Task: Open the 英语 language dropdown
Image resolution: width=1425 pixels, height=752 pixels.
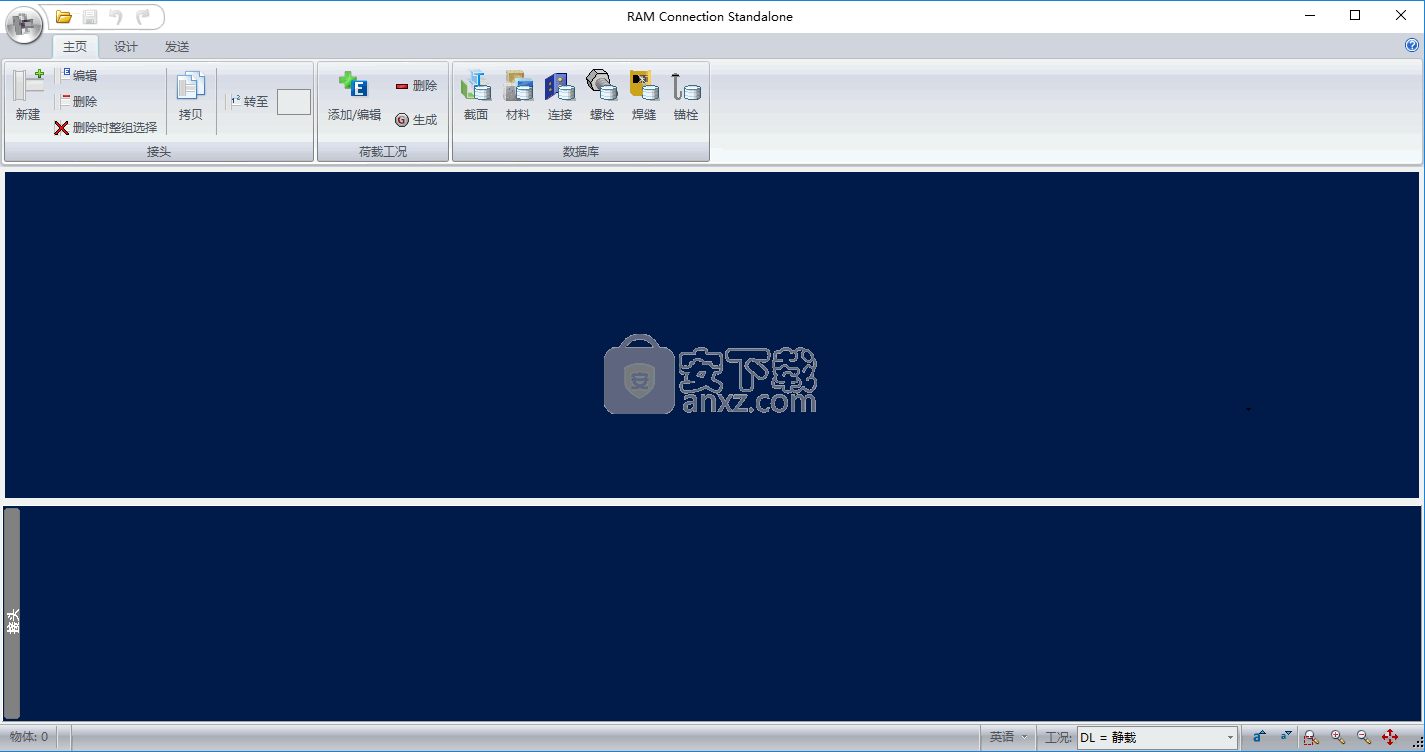Action: pos(1008,737)
